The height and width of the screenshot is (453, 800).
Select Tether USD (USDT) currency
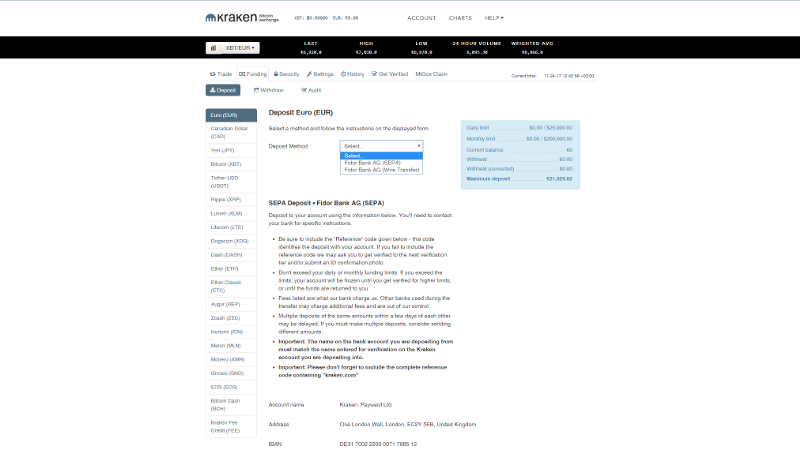231,182
